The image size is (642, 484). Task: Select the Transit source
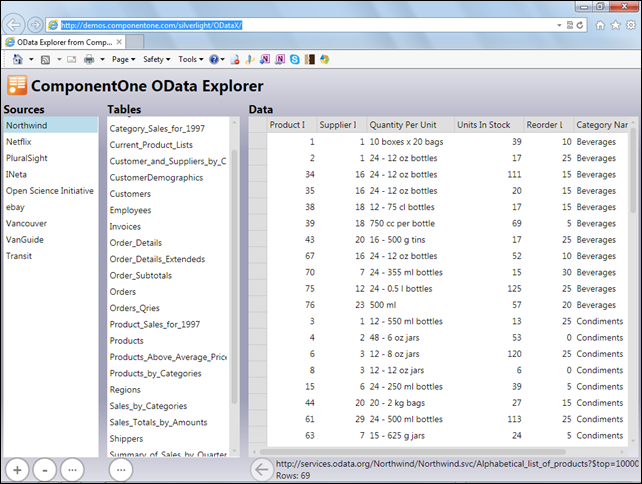pos(51,256)
